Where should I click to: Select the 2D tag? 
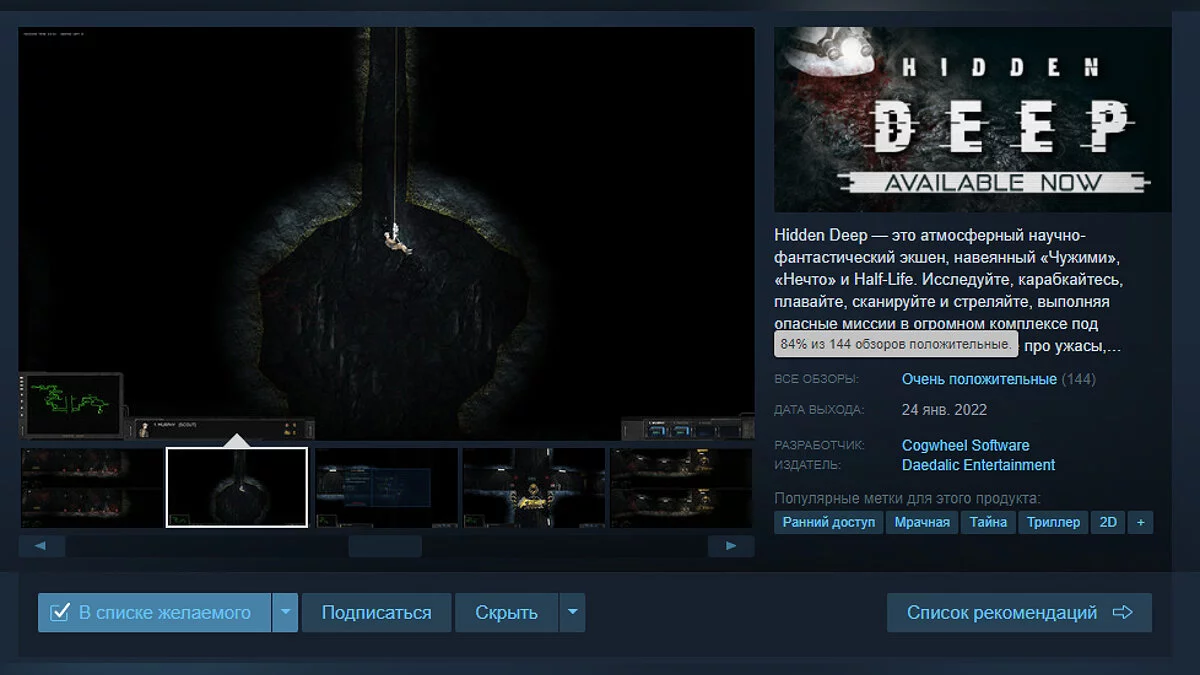coord(1108,522)
